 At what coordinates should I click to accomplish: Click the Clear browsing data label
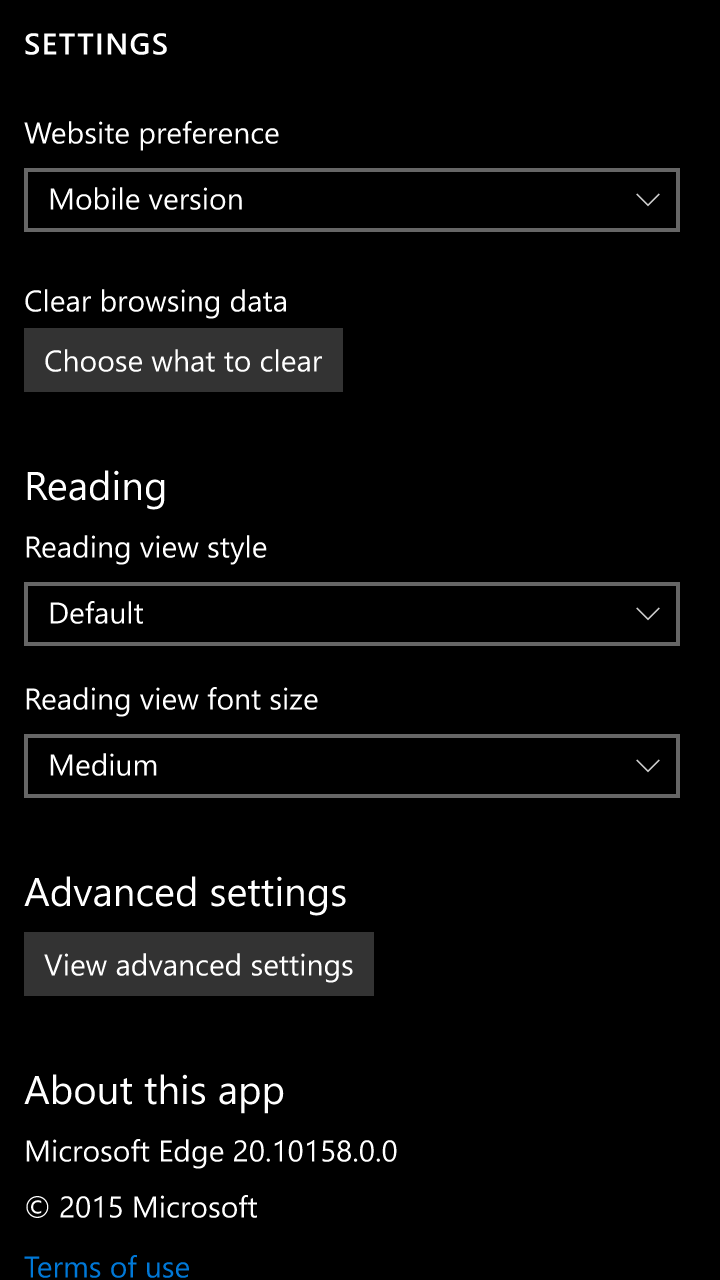pos(156,301)
